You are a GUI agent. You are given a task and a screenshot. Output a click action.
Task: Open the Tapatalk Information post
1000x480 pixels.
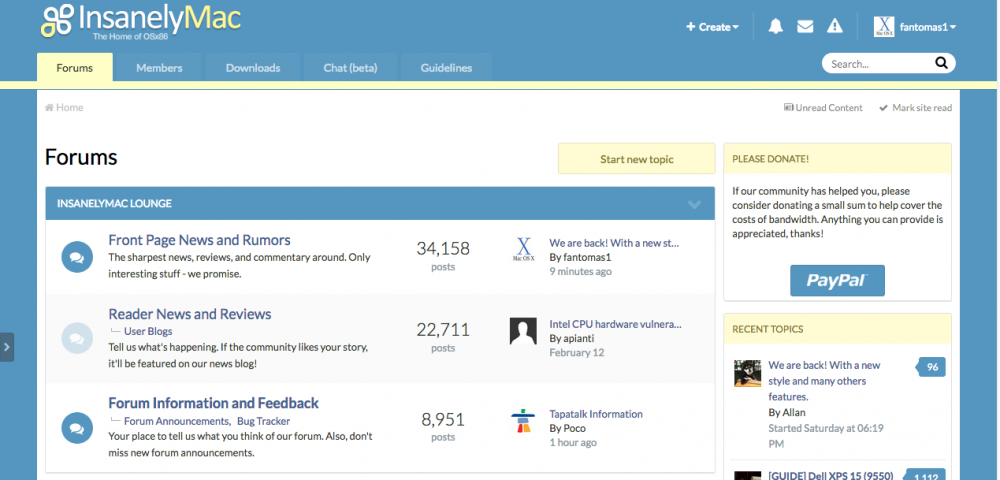pos(596,414)
